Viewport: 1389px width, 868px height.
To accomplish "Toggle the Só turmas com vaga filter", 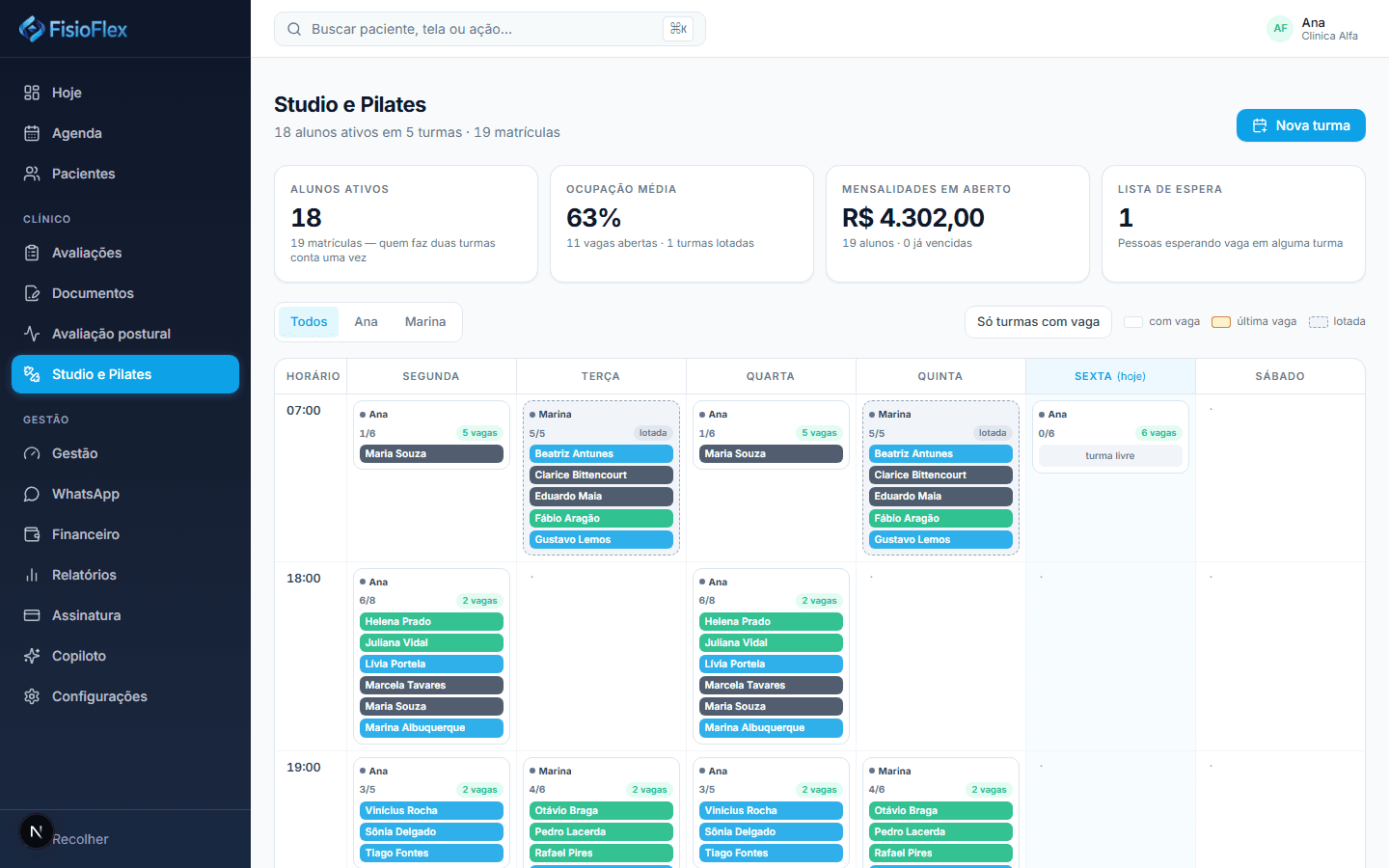I will click(x=1038, y=322).
